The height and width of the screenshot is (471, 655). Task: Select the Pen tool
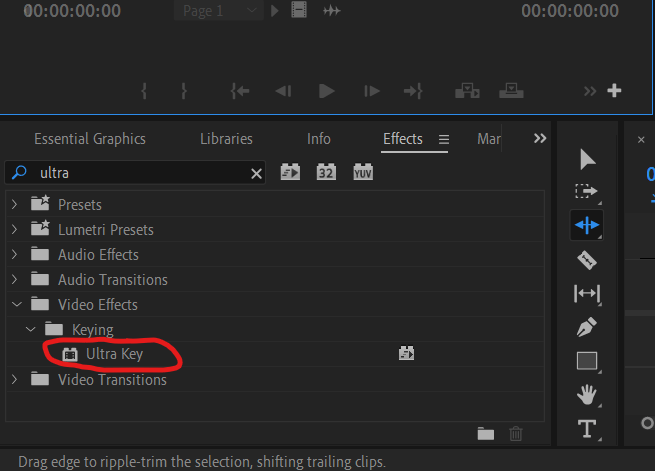(587, 327)
